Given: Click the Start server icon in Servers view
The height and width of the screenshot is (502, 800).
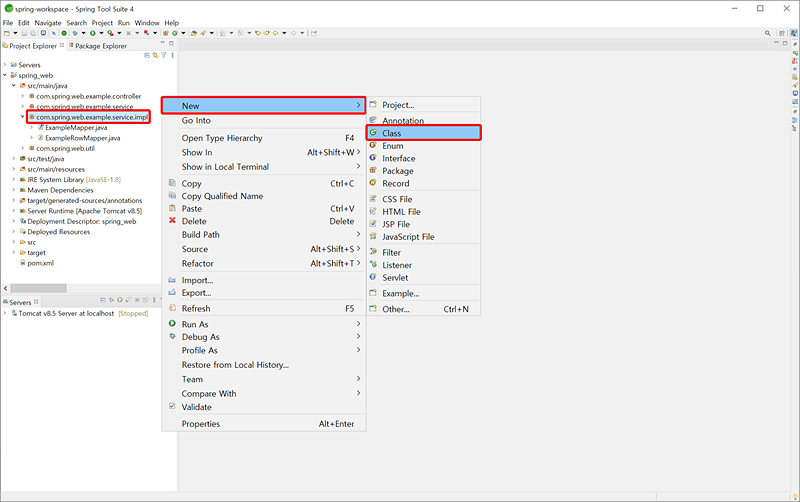Looking at the screenshot, I should 119,300.
